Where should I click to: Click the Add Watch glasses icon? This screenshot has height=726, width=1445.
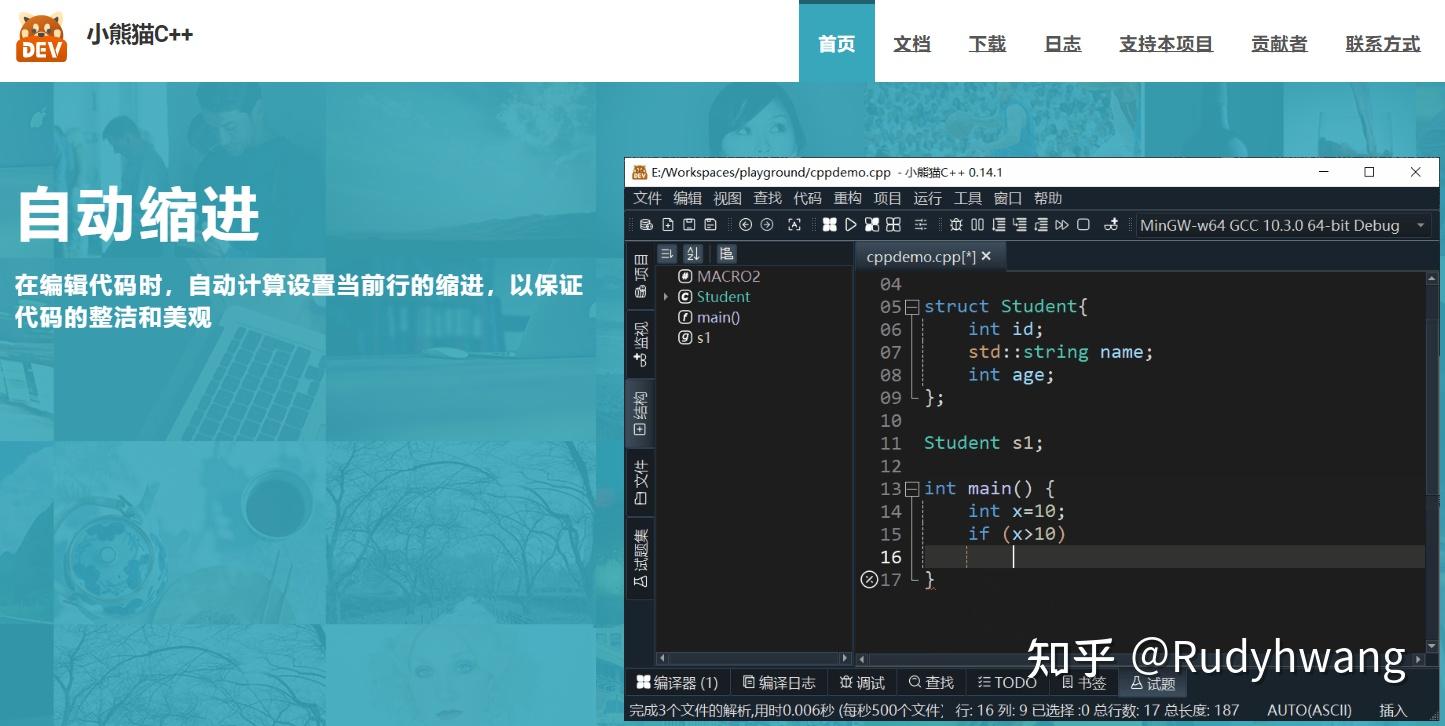click(x=1111, y=225)
